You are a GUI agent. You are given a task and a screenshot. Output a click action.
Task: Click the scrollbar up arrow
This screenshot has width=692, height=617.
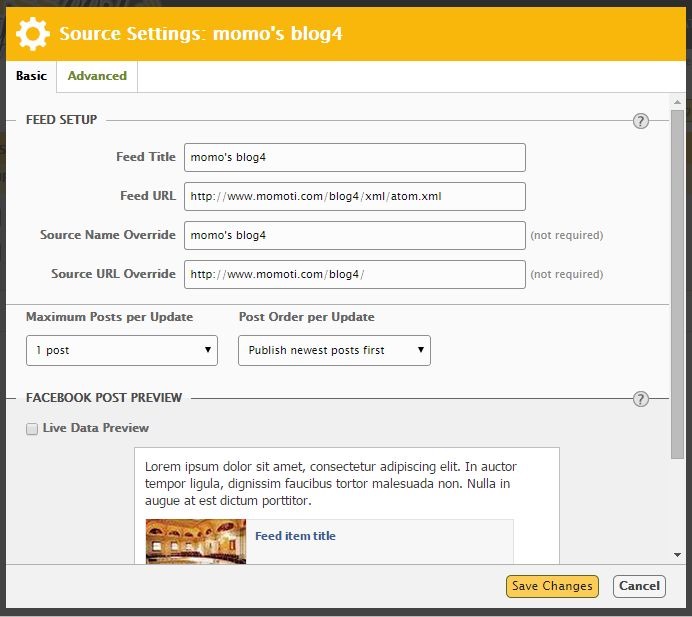(677, 102)
